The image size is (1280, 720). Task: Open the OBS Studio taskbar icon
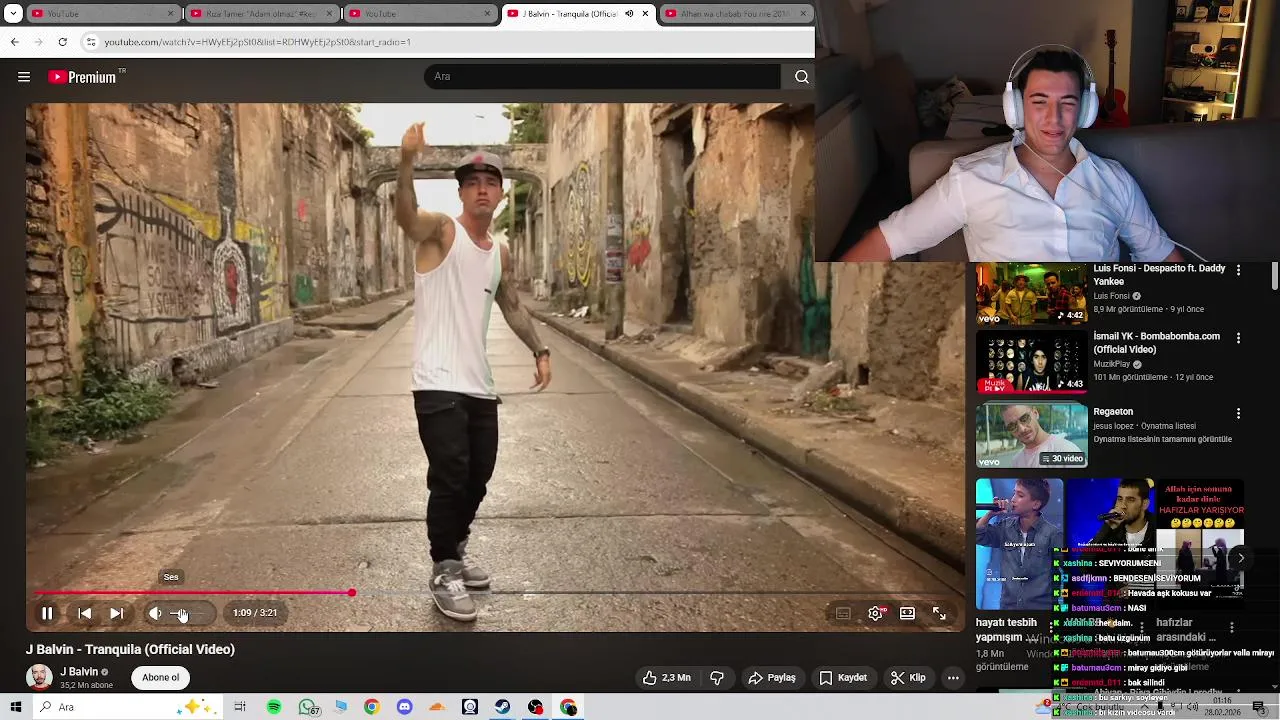[535, 707]
